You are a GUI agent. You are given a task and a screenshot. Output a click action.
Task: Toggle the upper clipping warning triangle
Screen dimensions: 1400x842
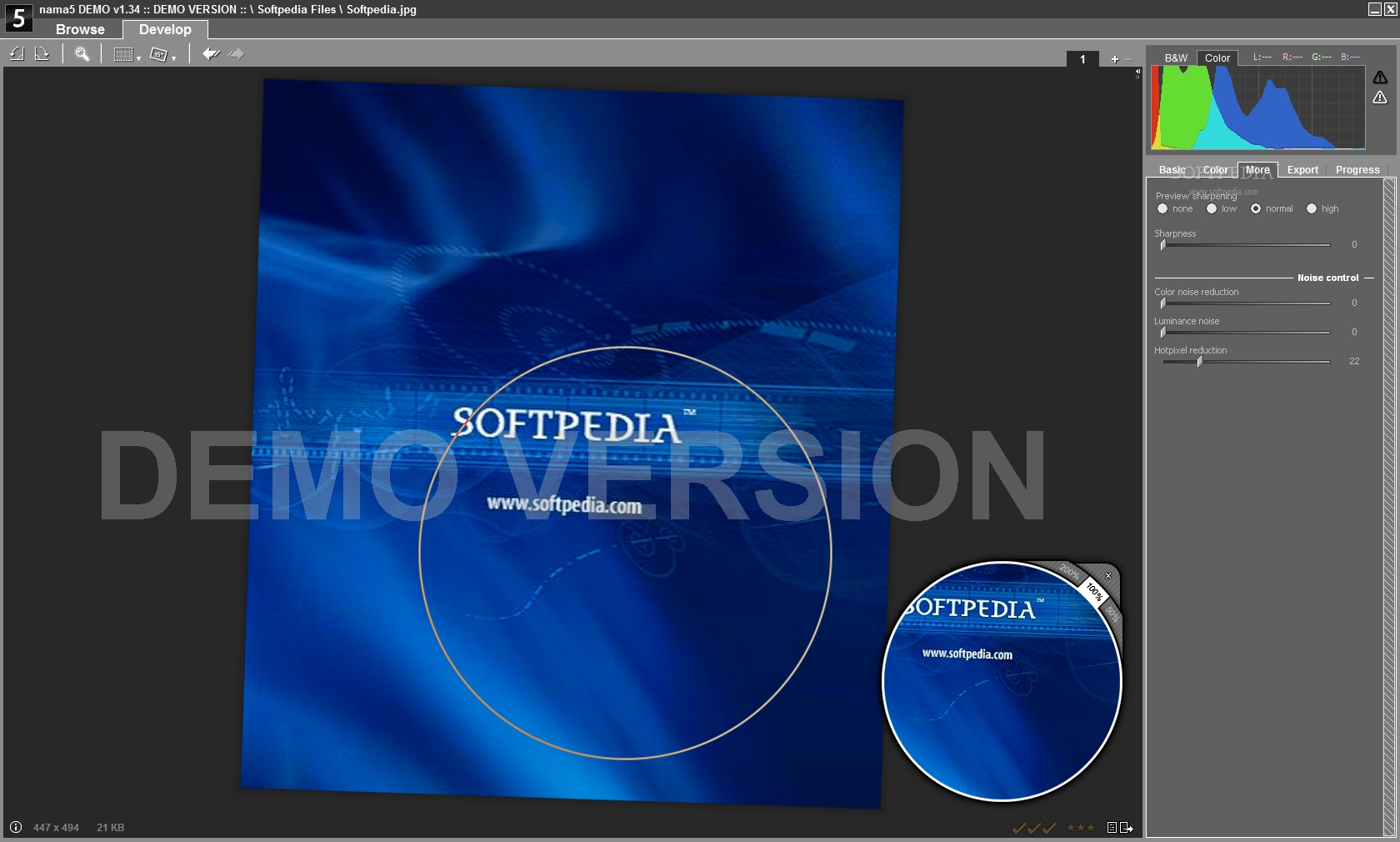[1380, 78]
